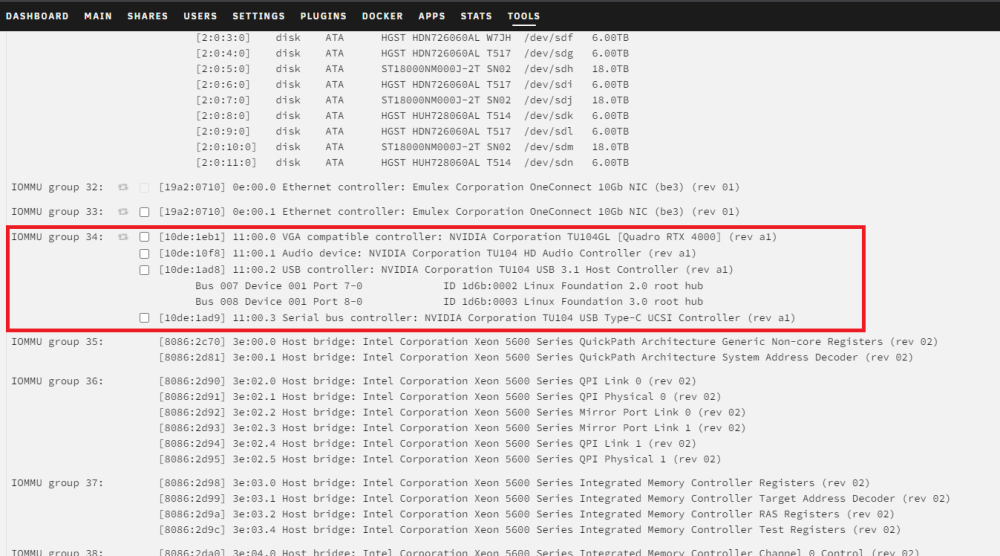This screenshot has width=1000, height=556.
Task: Click the reset icon beside IOMMU group 33
Action: coord(123,212)
